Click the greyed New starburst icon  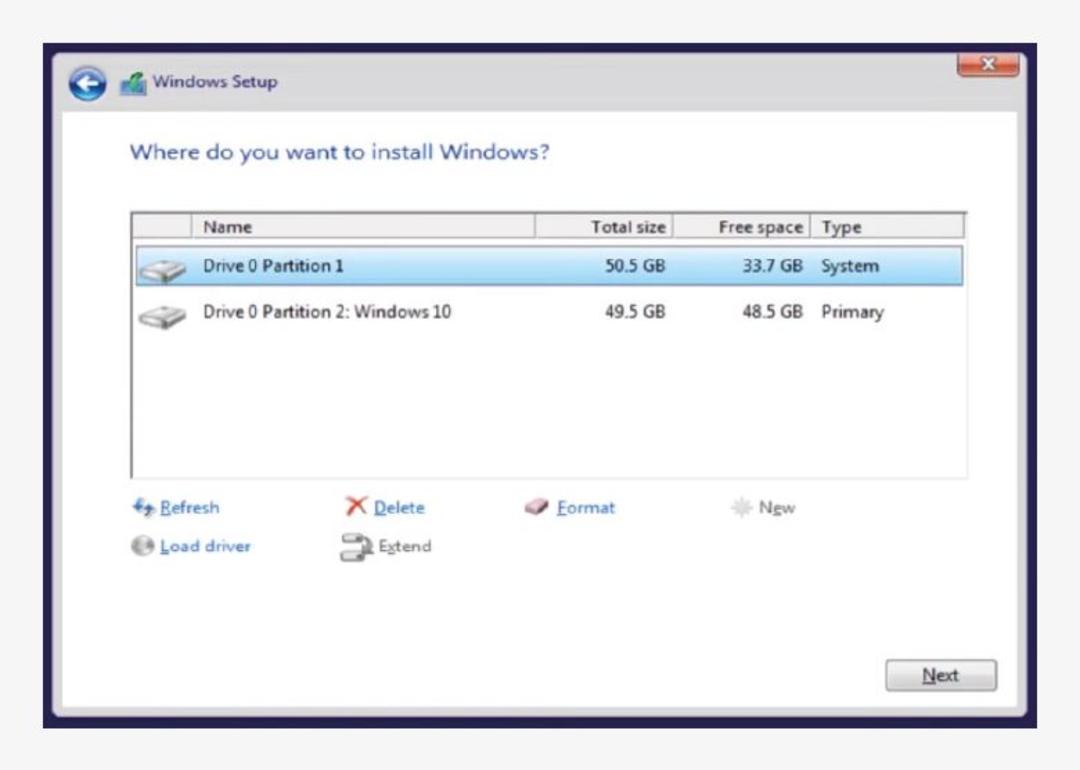[741, 508]
